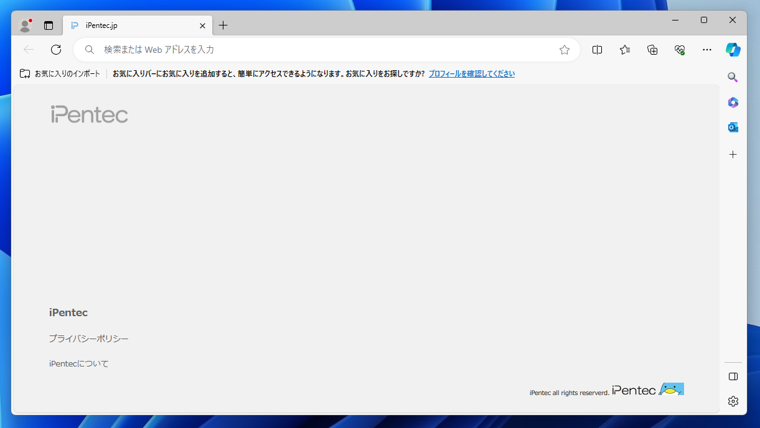The image size is (760, 428).
Task: Click the iPentec logo at page top
Action: click(89, 114)
